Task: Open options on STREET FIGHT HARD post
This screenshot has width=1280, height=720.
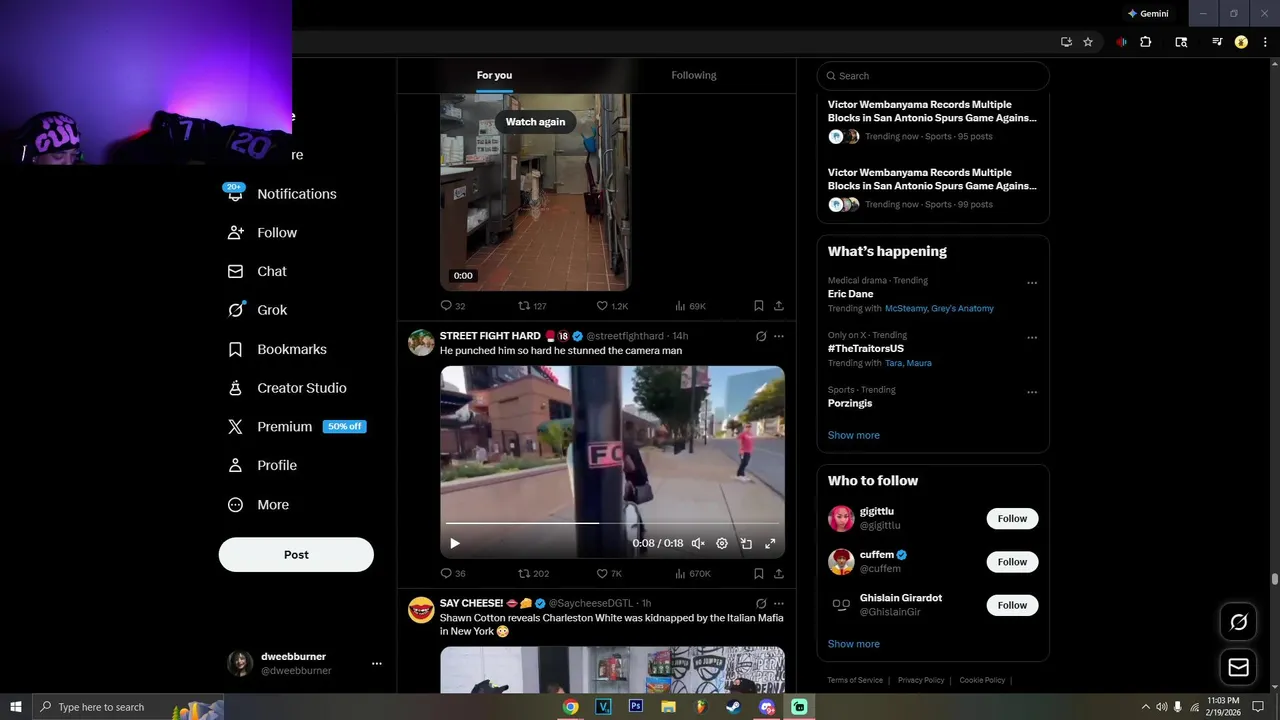Action: [779, 336]
